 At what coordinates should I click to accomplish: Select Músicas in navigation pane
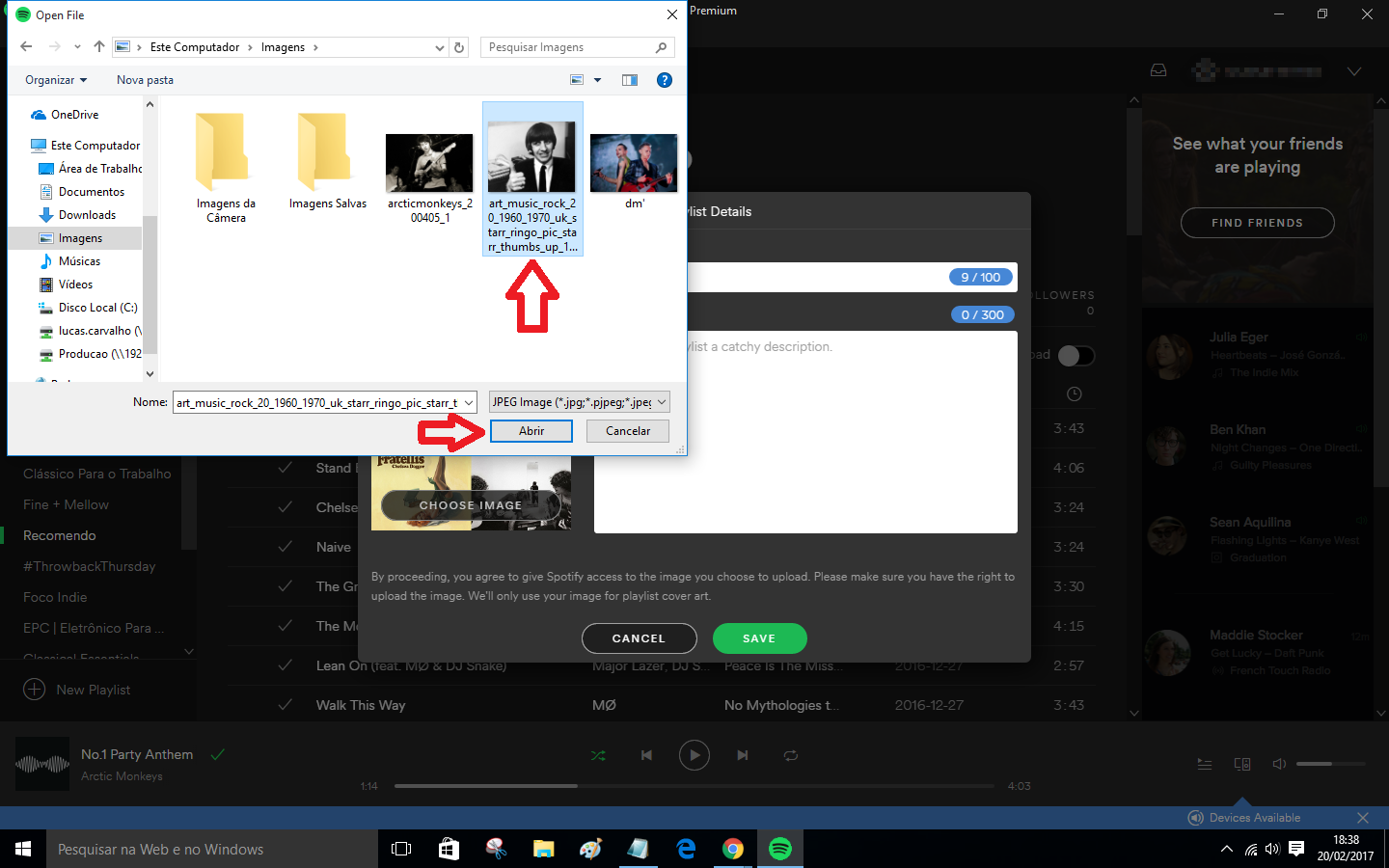tap(79, 261)
